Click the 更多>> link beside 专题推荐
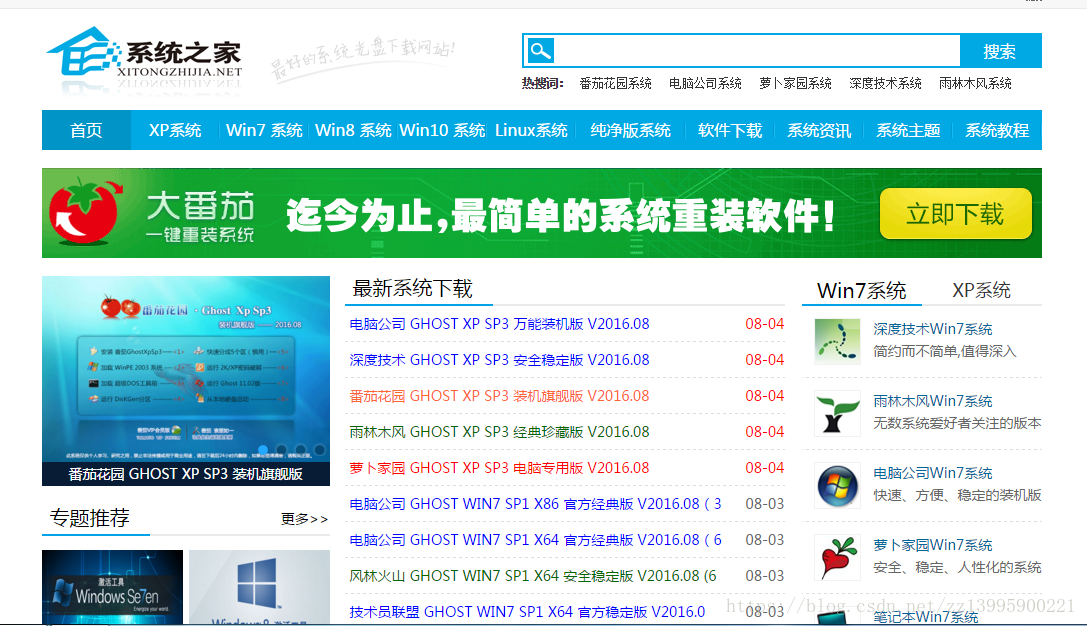 pyautogui.click(x=304, y=519)
